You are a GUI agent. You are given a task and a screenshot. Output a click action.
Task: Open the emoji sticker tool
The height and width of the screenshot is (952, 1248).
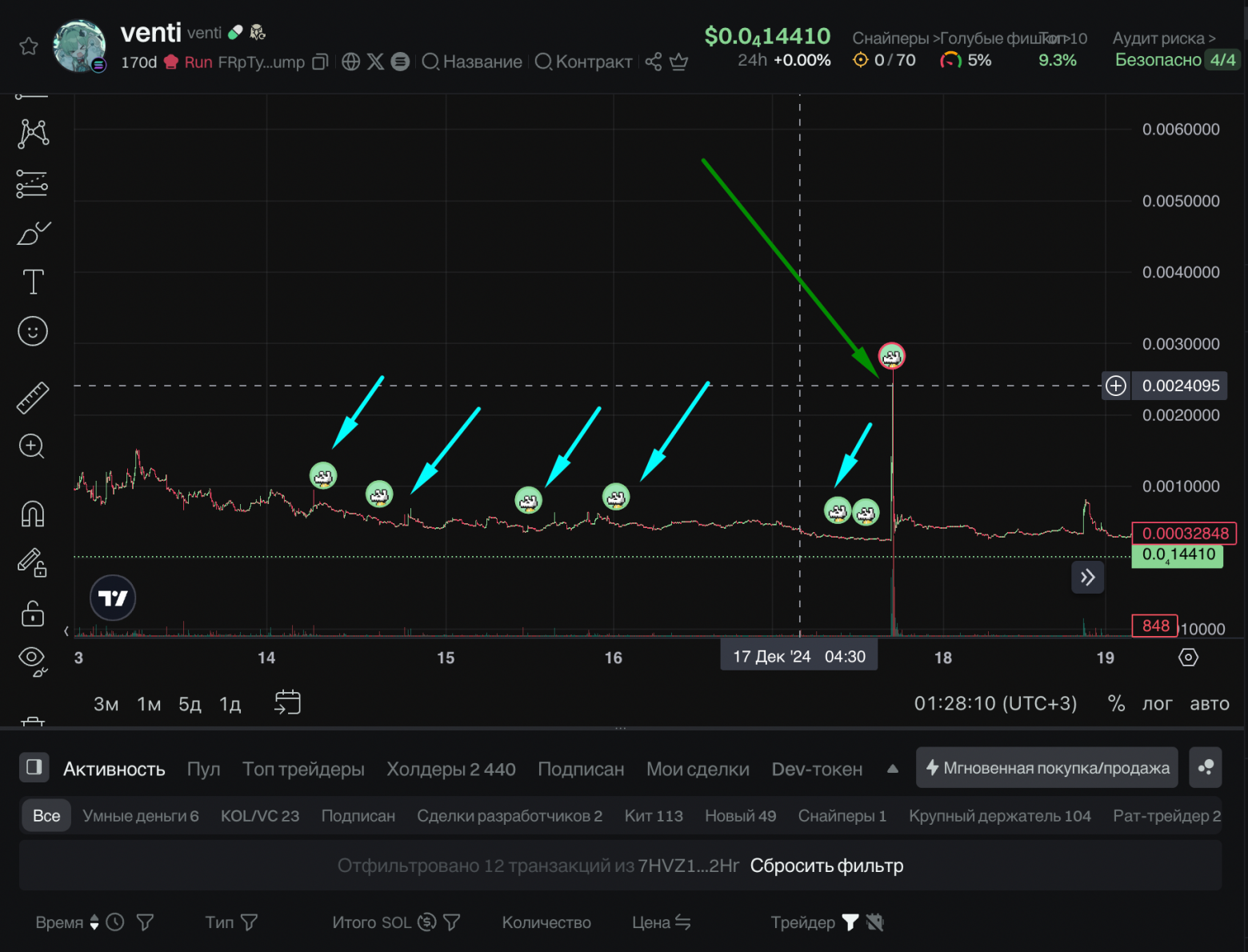point(33,331)
